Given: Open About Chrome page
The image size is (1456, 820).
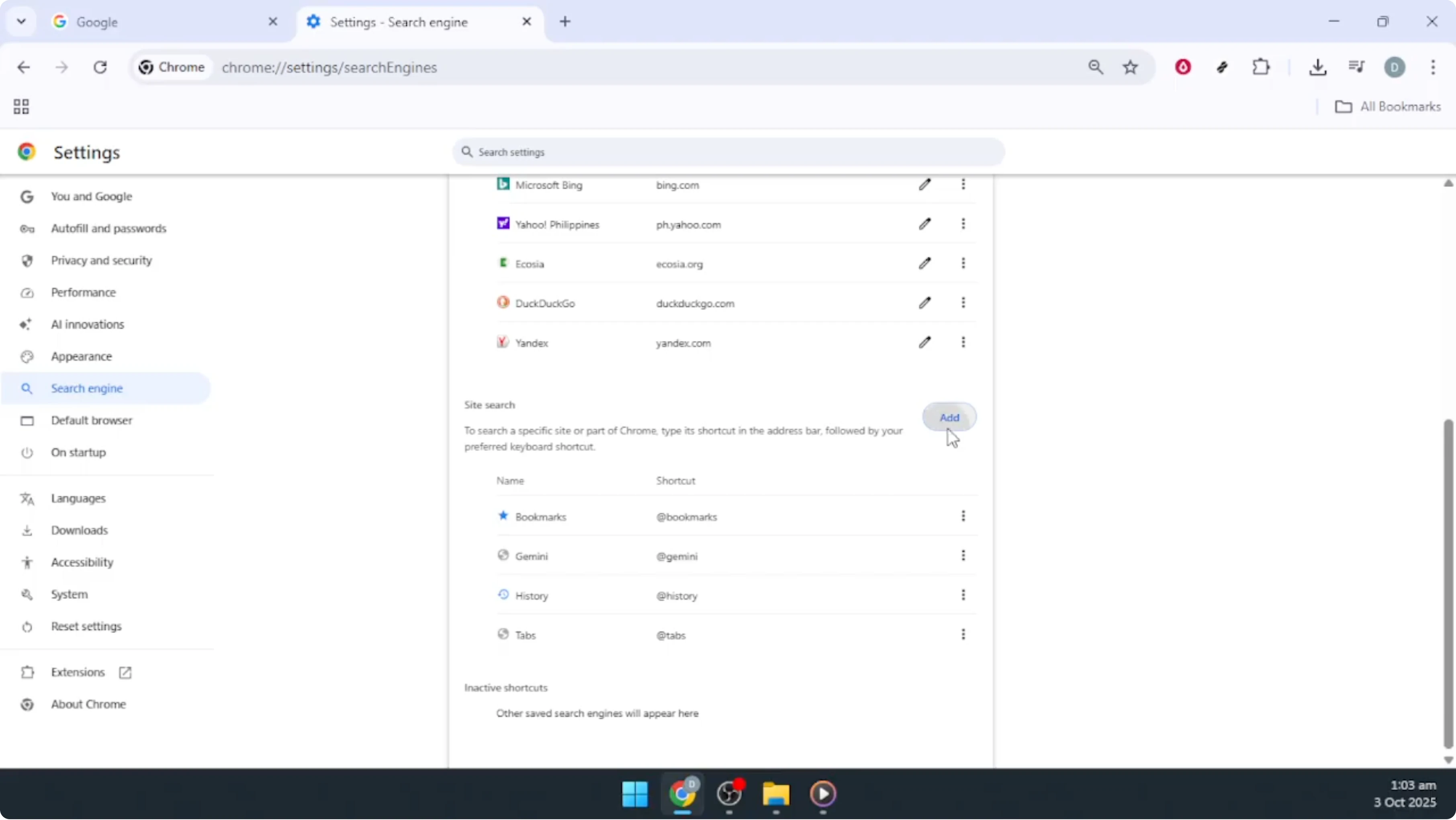Looking at the screenshot, I should pos(105,705).
